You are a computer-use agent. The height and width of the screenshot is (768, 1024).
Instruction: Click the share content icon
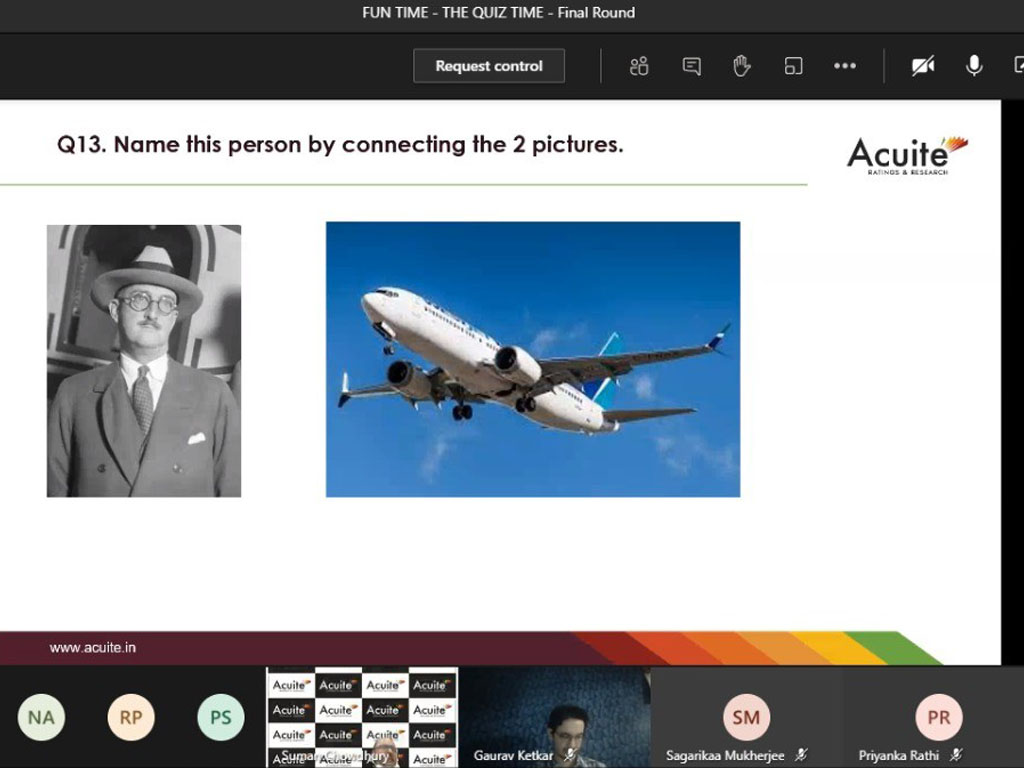point(1017,66)
